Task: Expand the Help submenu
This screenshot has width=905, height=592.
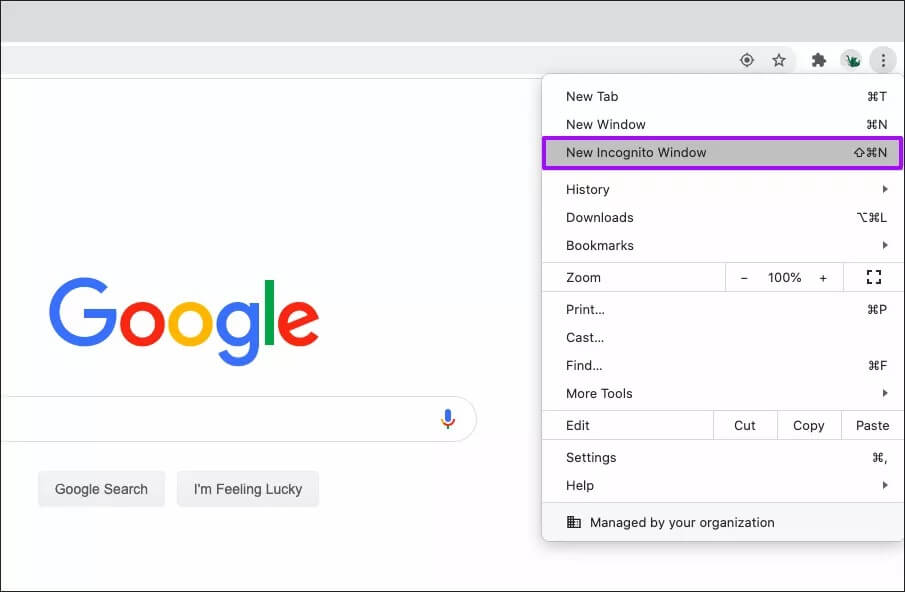Action: click(723, 485)
